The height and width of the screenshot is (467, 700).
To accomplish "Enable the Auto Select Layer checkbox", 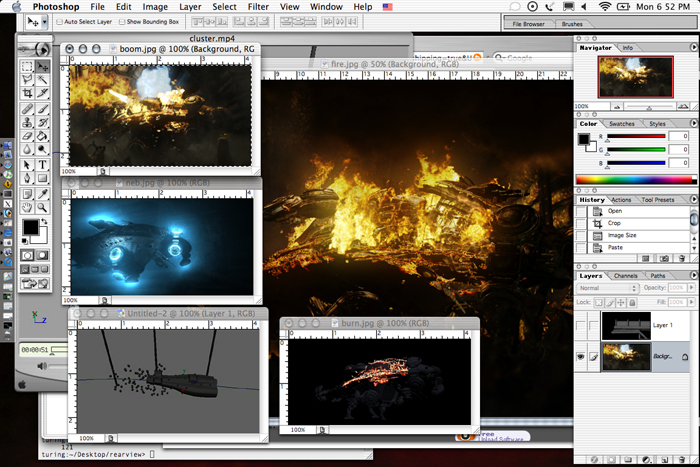I will 59,22.
